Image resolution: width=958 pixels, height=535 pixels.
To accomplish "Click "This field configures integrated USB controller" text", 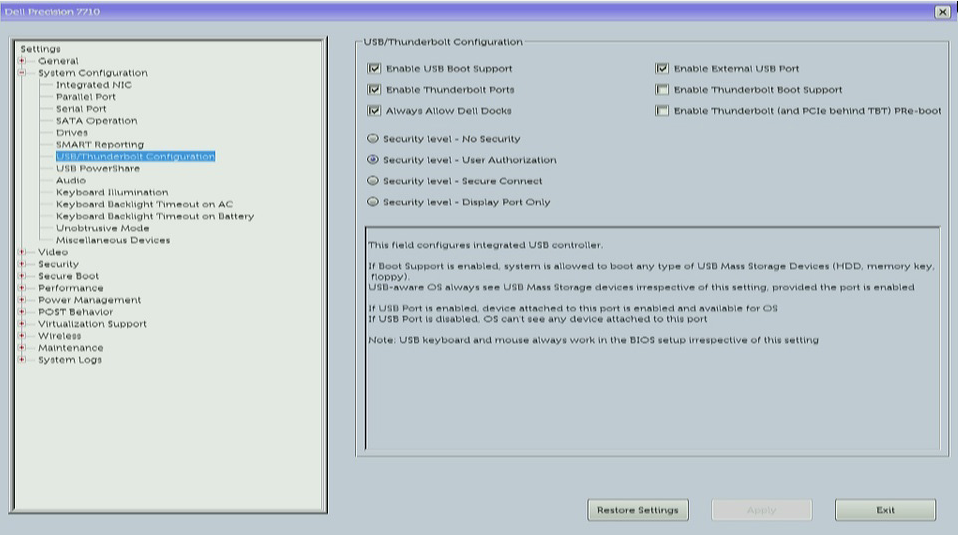I will [485, 245].
